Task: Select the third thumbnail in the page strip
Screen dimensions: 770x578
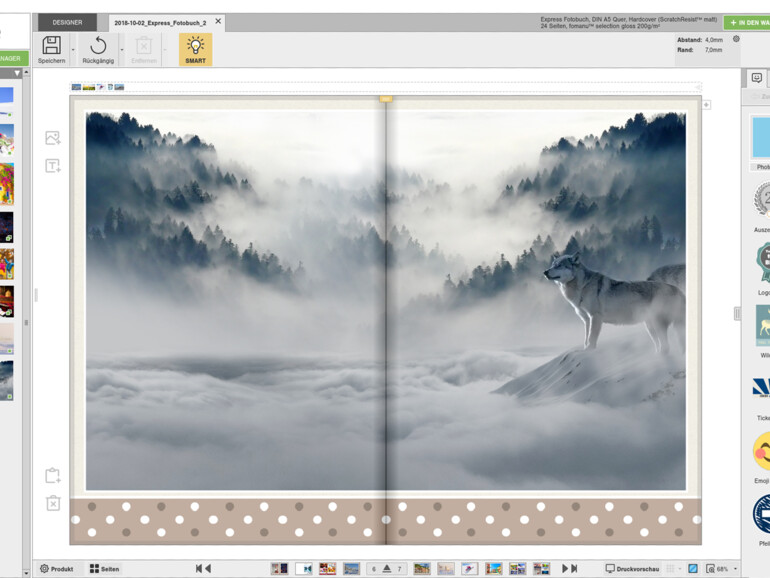Action: (328, 569)
